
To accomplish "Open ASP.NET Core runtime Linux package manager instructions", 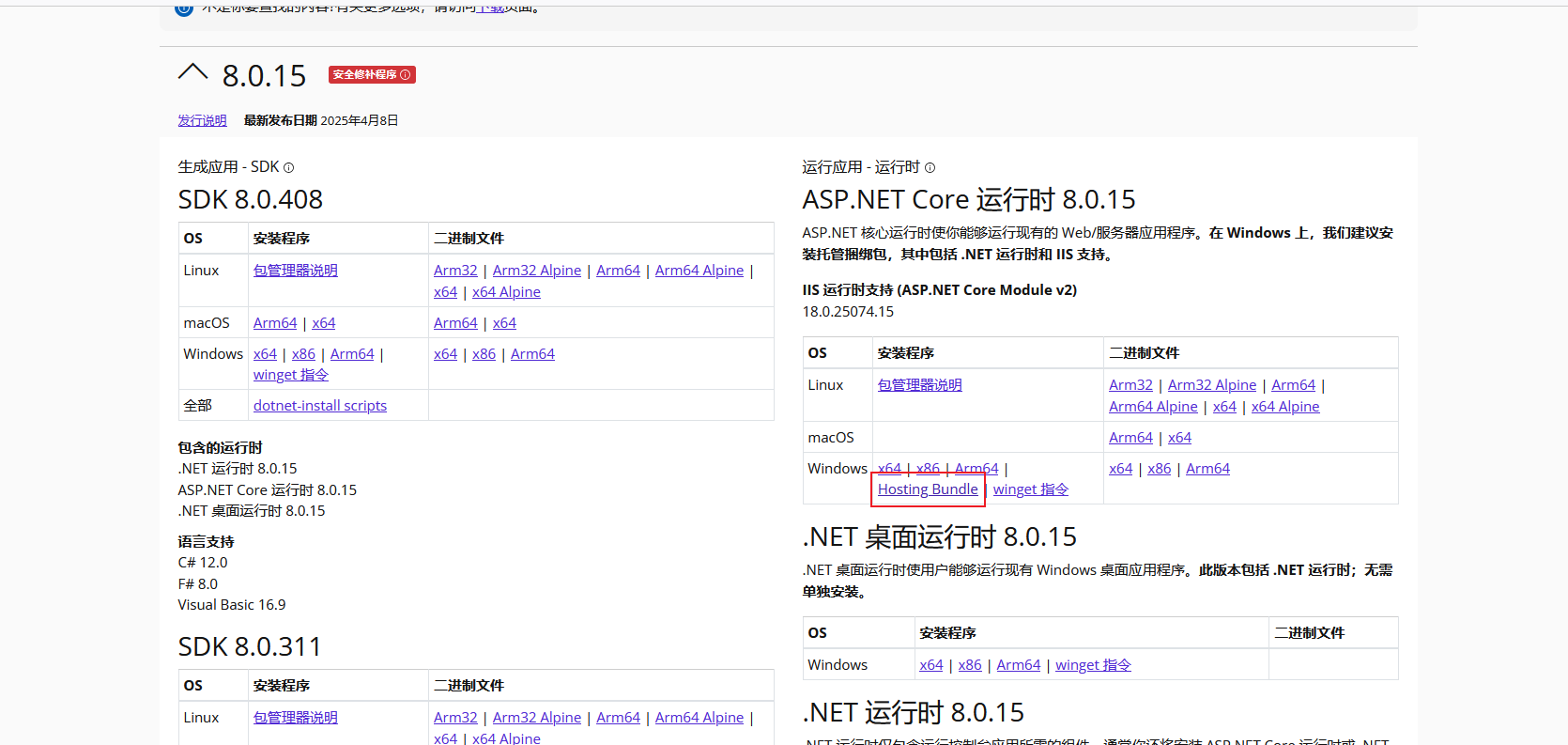I will (919, 385).
